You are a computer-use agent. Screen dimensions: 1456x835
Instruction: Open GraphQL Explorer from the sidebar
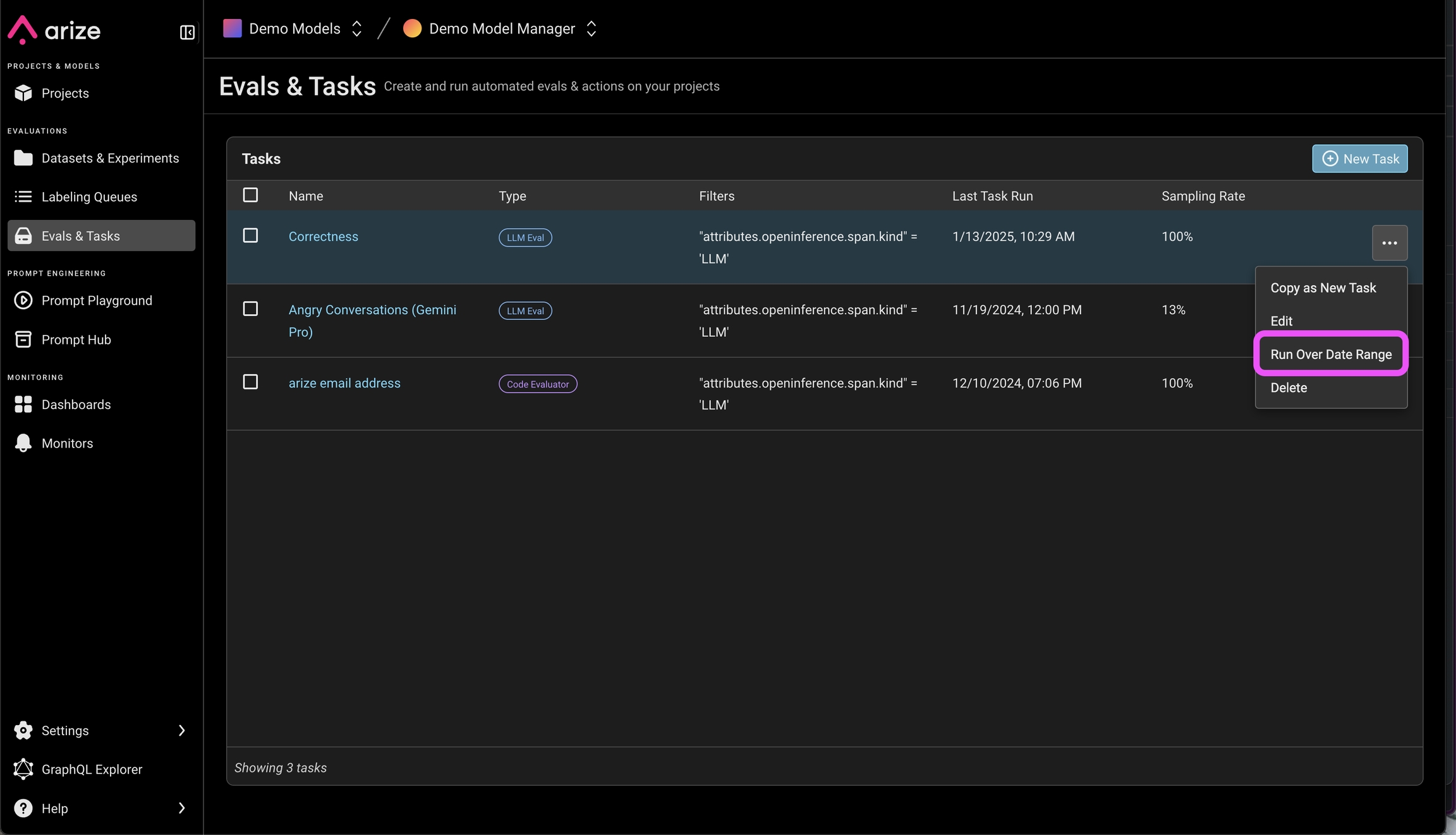92,769
